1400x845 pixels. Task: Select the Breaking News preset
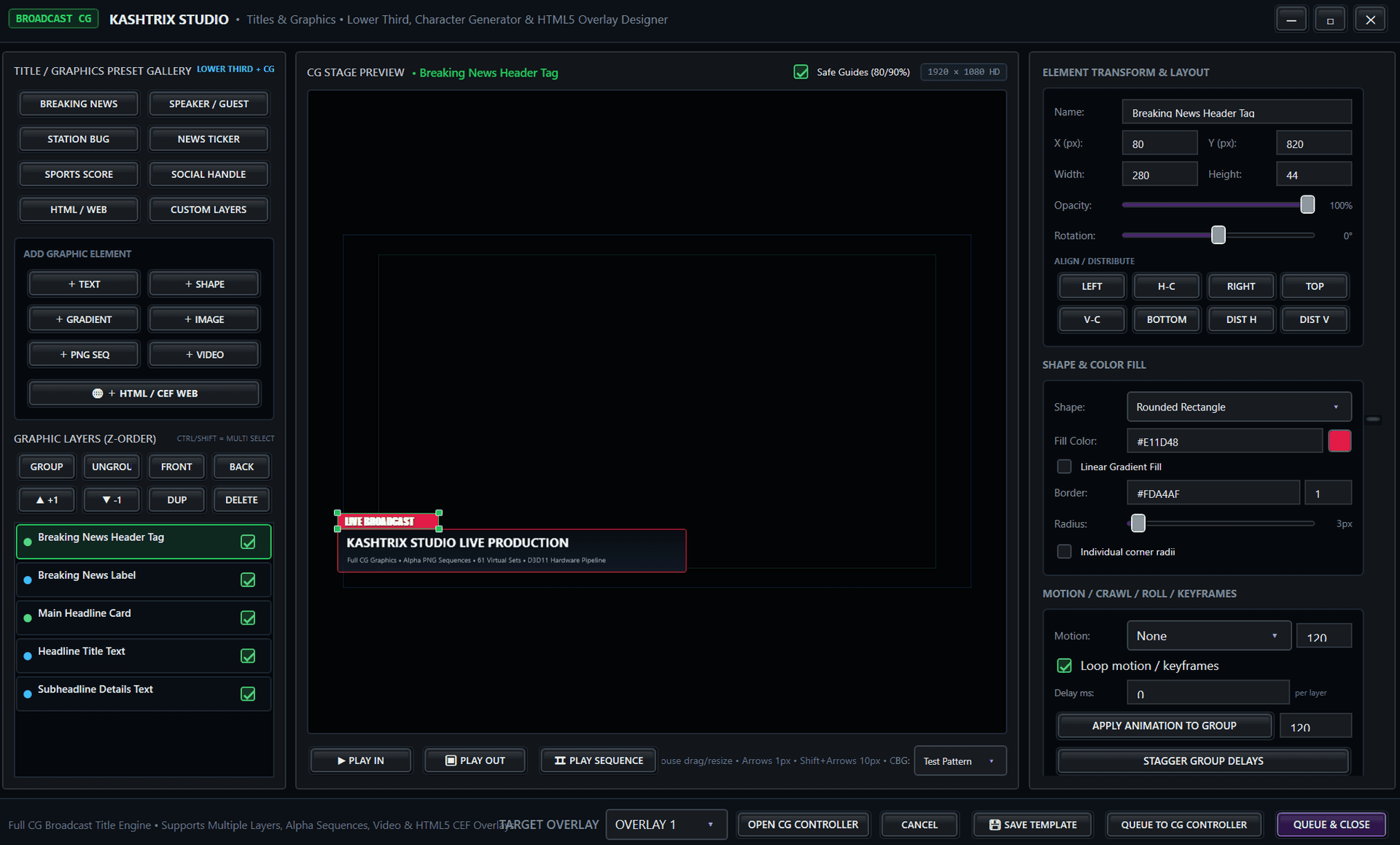coord(79,104)
